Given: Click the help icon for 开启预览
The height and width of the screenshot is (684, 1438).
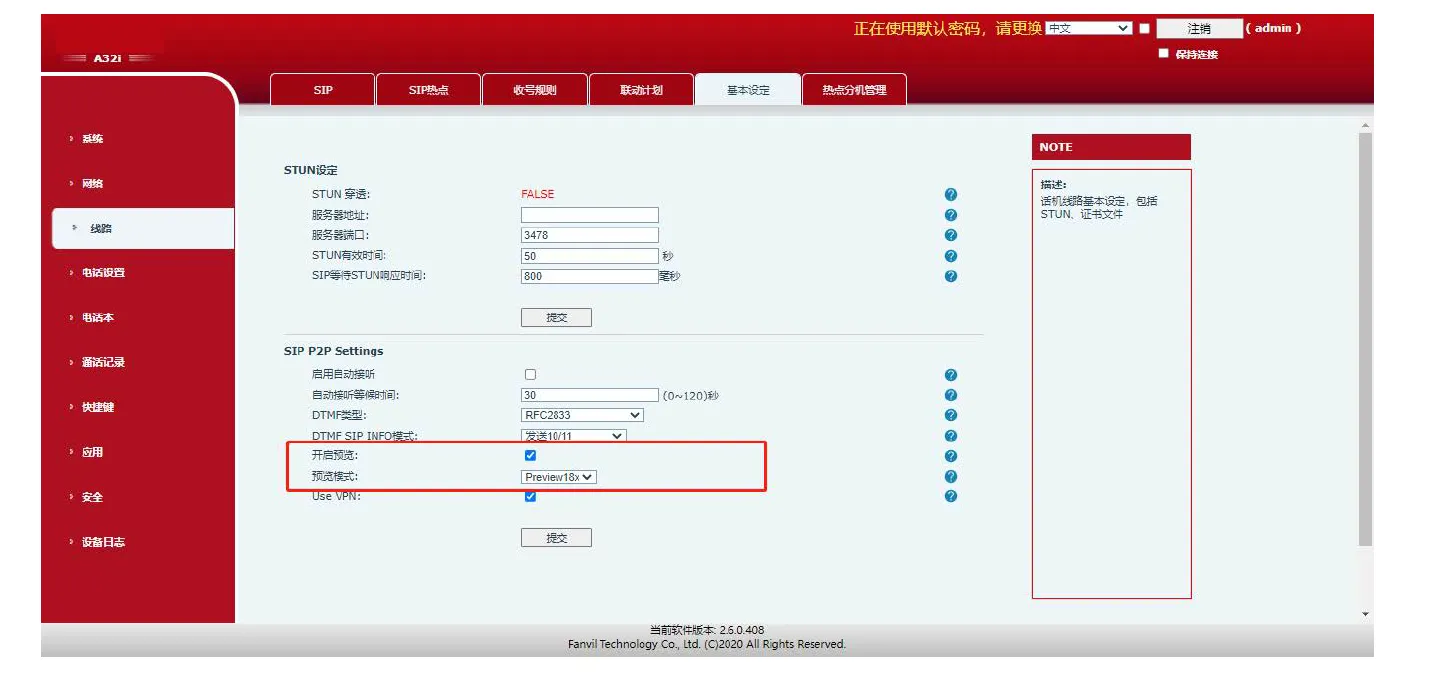Looking at the screenshot, I should [x=950, y=455].
